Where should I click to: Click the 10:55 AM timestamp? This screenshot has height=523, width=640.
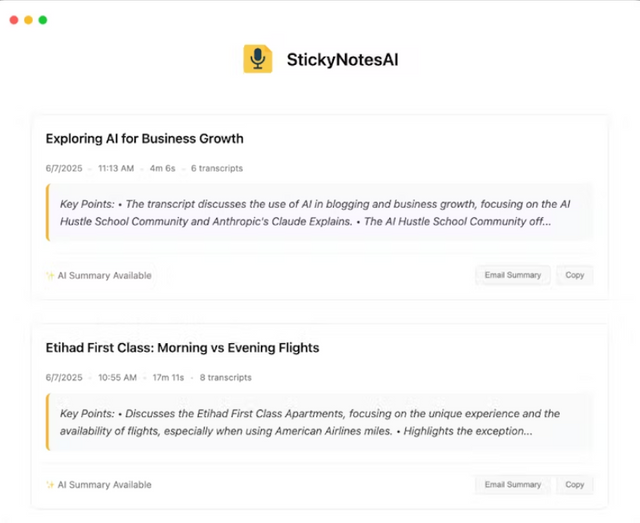(x=117, y=377)
